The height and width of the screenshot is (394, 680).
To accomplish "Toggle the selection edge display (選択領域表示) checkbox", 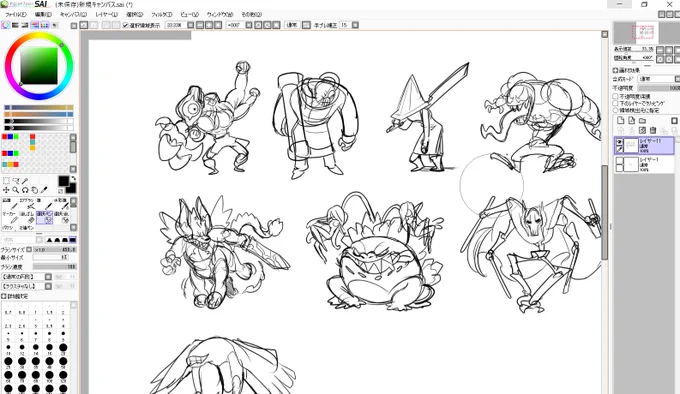I will pos(125,25).
